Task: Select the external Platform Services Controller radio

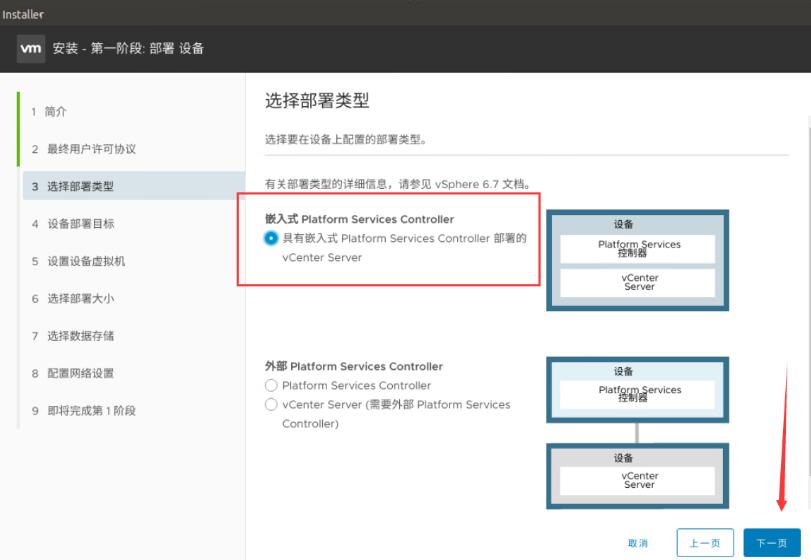Action: point(271,385)
